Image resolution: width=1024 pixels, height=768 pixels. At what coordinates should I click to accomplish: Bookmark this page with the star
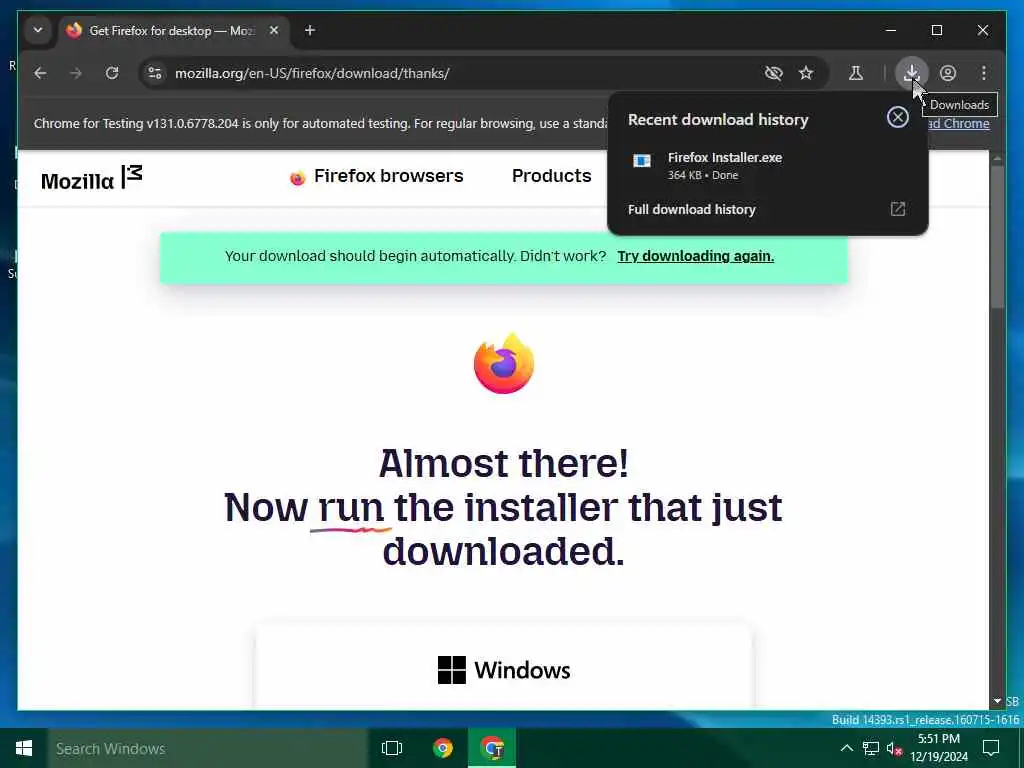(806, 73)
